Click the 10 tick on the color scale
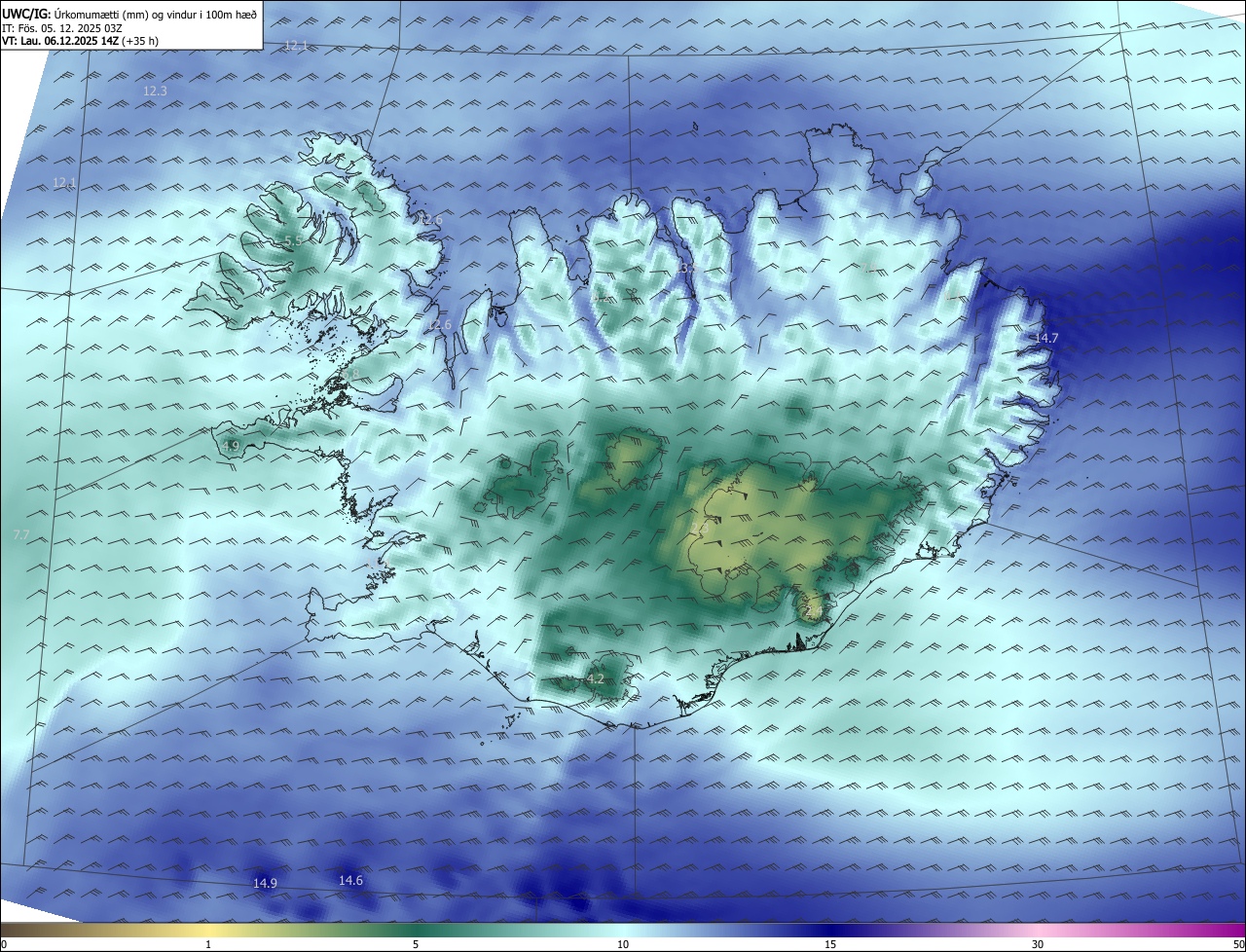This screenshot has height=952, width=1246. pos(623,944)
